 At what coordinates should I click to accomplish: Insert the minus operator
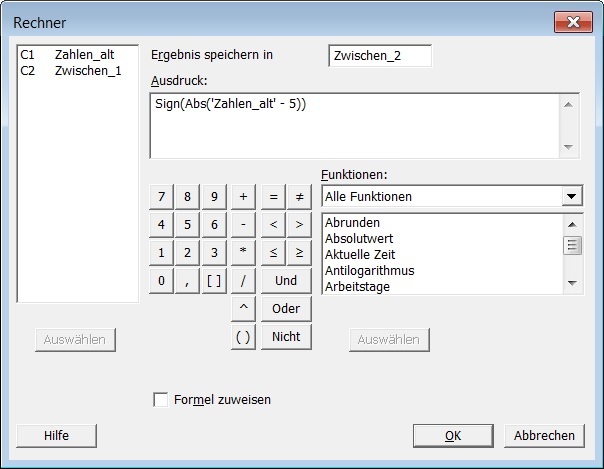tap(243, 224)
